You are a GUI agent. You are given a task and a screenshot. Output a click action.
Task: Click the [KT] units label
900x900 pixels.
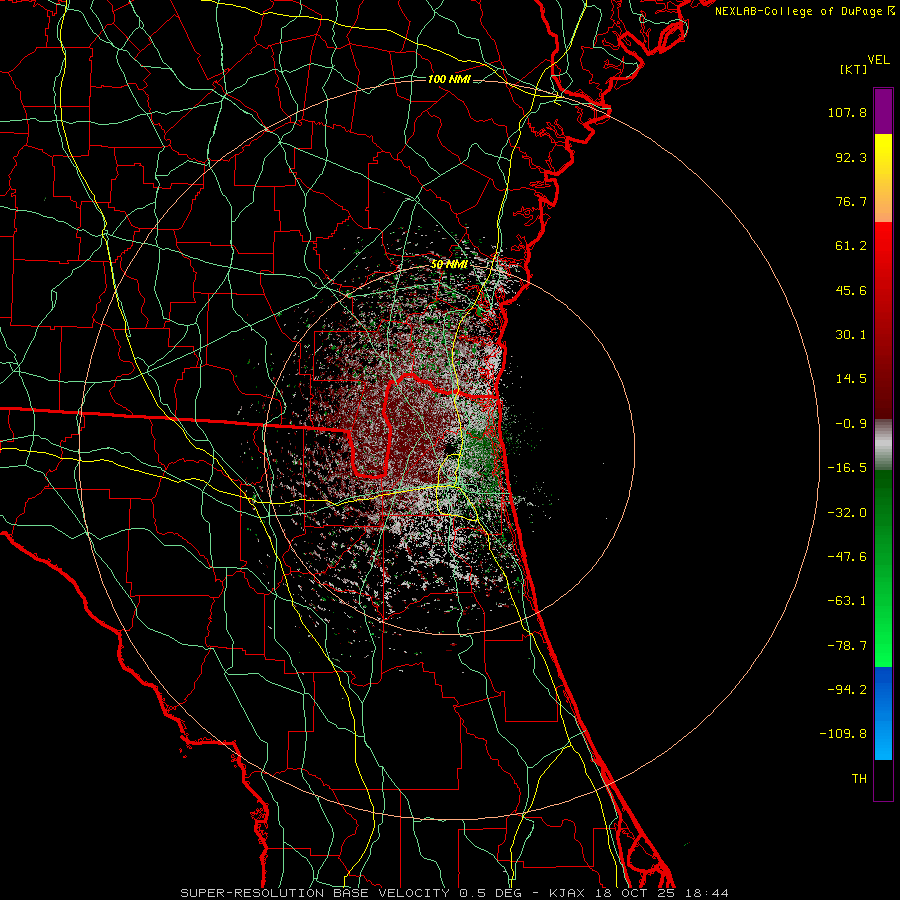point(853,69)
